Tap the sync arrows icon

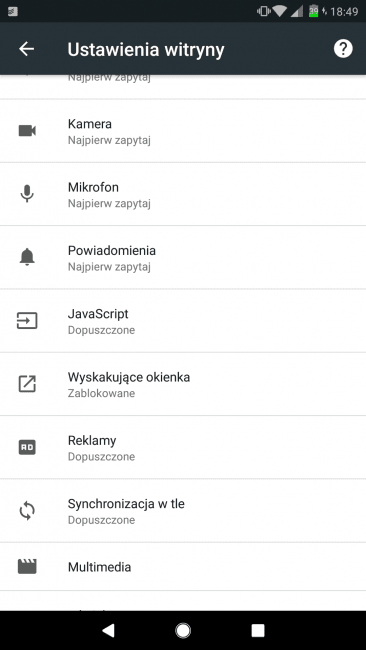click(x=27, y=511)
